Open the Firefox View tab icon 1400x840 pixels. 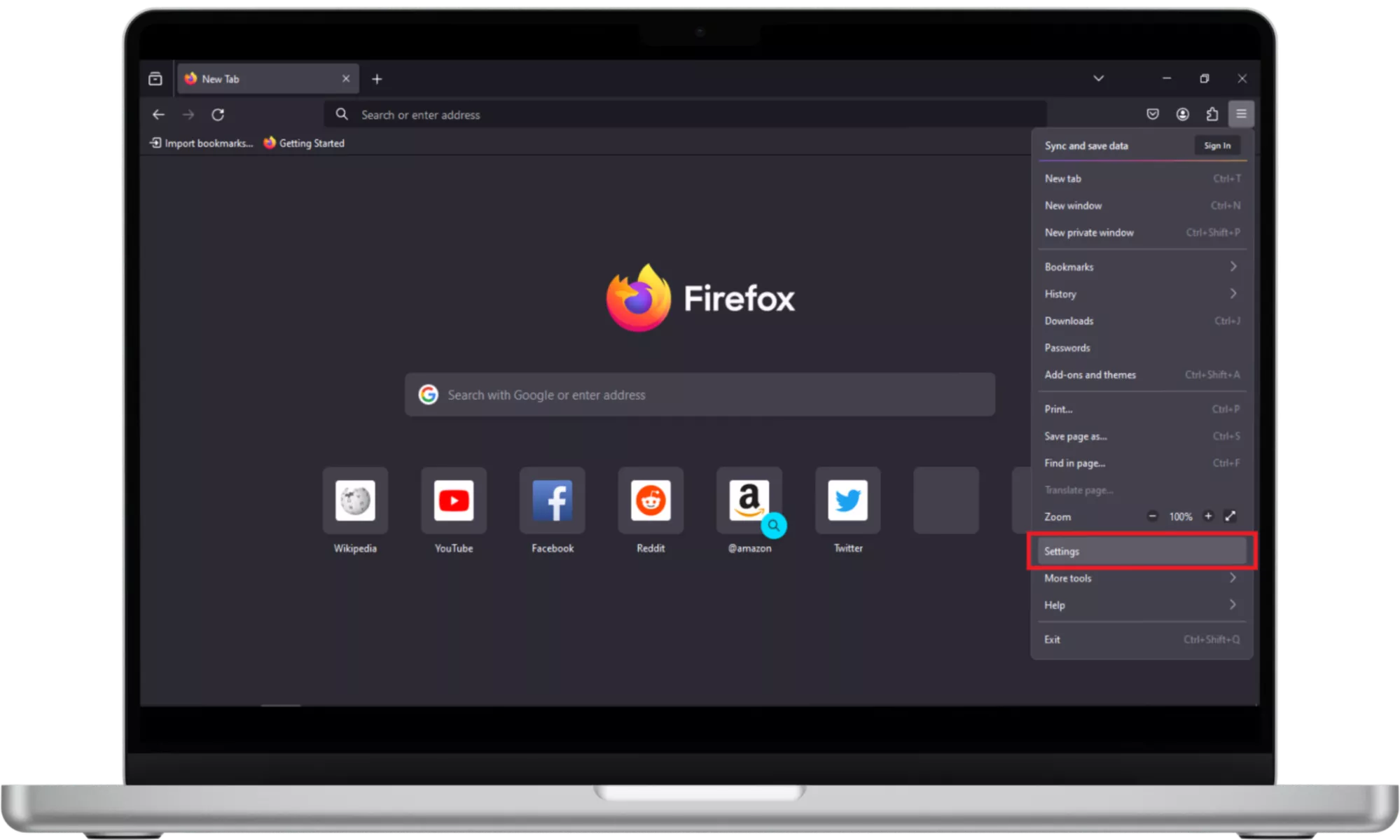(155, 79)
